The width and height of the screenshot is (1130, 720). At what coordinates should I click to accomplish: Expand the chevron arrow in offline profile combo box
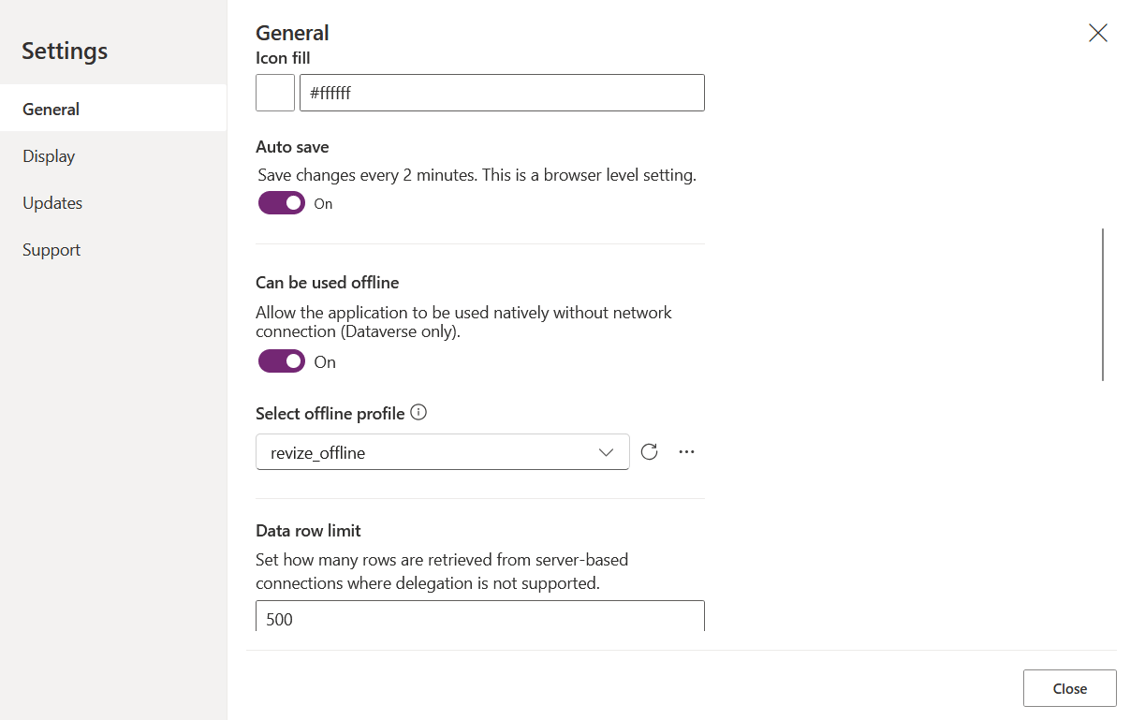click(x=606, y=452)
